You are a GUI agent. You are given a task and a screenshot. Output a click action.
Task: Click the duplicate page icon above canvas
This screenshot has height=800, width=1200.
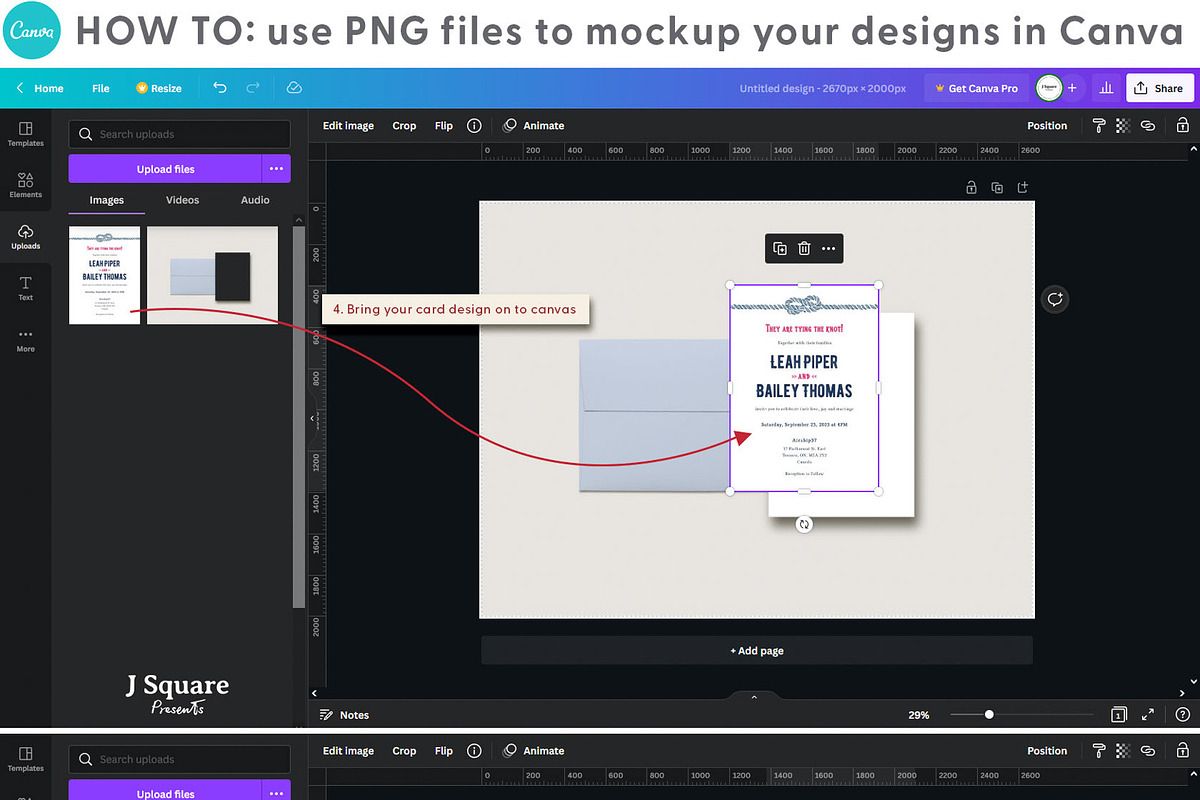pyautogui.click(x=997, y=187)
